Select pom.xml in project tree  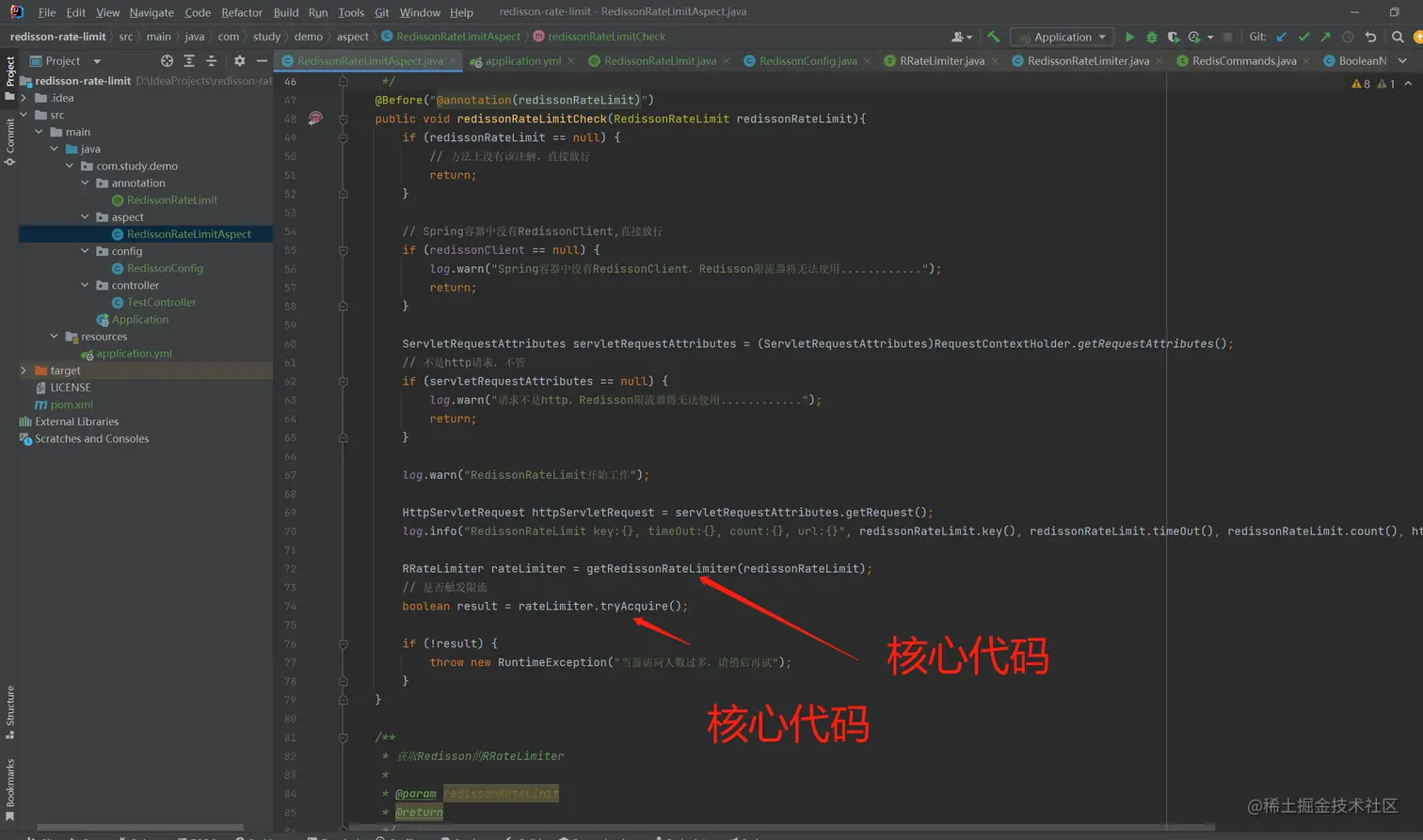tap(72, 404)
